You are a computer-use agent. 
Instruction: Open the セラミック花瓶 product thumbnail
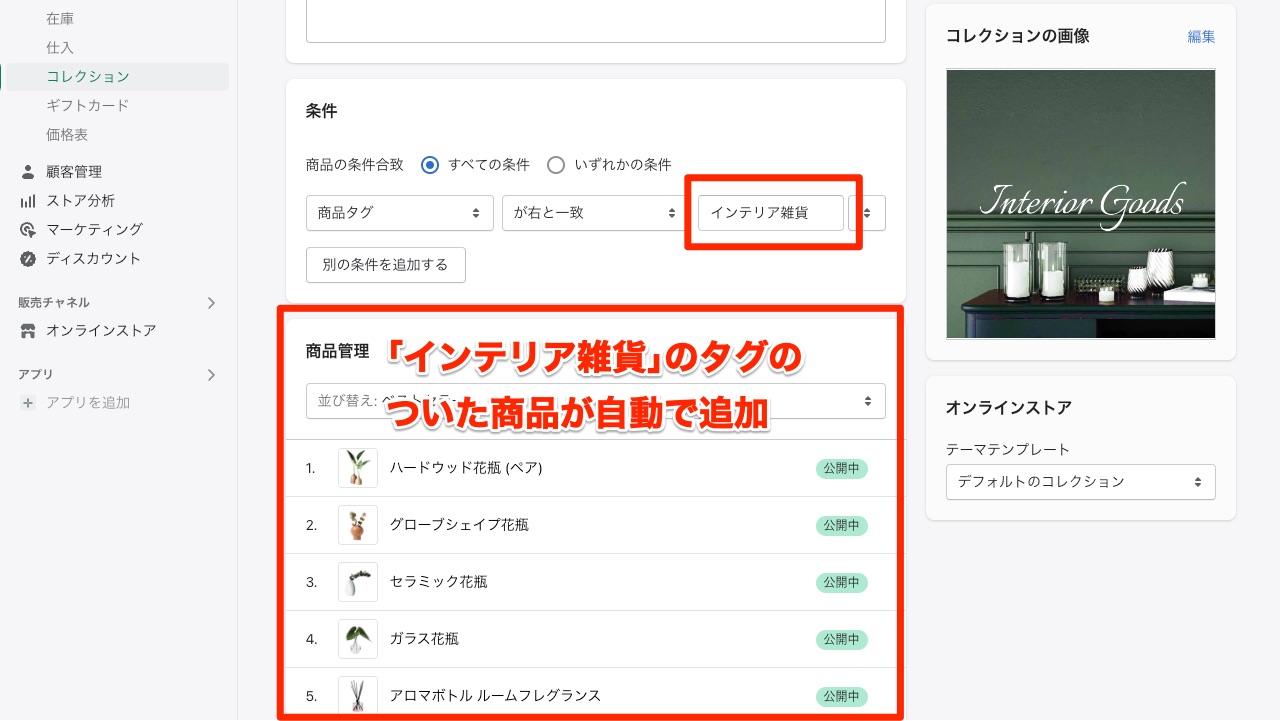point(358,582)
